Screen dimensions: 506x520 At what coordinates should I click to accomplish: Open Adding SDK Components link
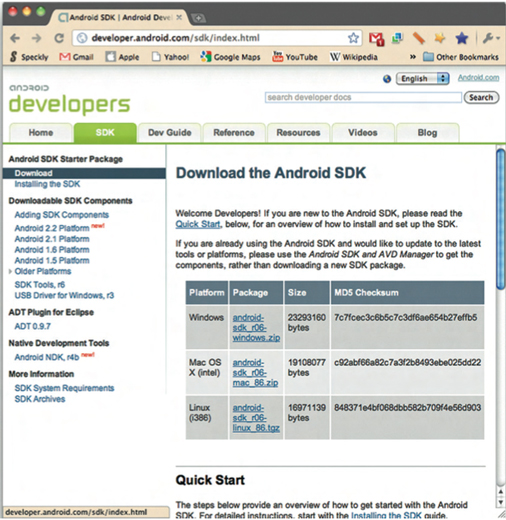[62, 215]
